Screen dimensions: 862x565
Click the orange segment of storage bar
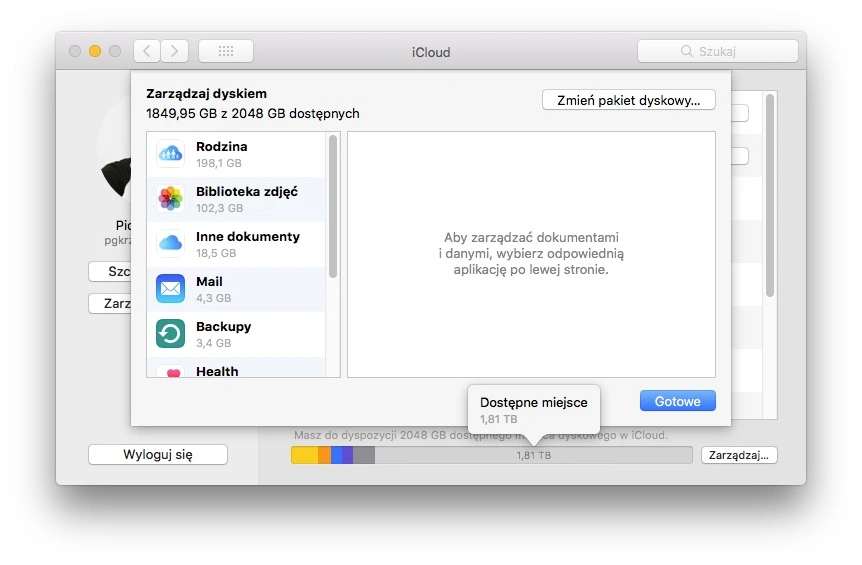[x=324, y=455]
